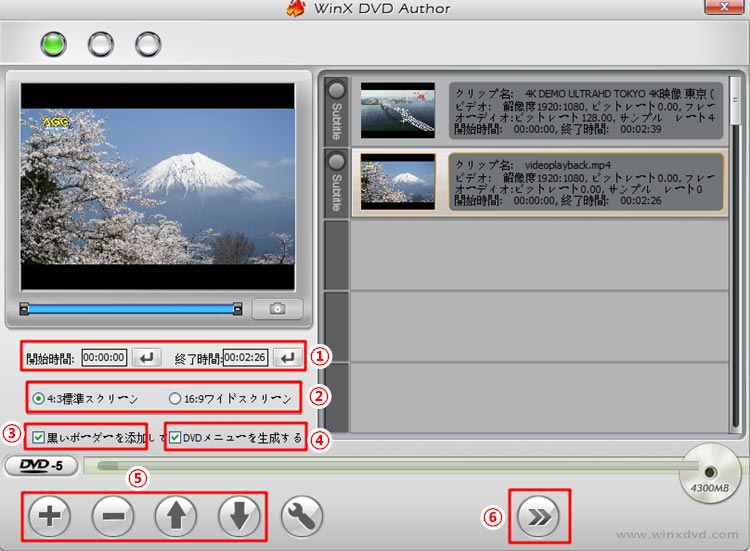
Task: Remove the selected clip with the minus button
Action: [113, 516]
